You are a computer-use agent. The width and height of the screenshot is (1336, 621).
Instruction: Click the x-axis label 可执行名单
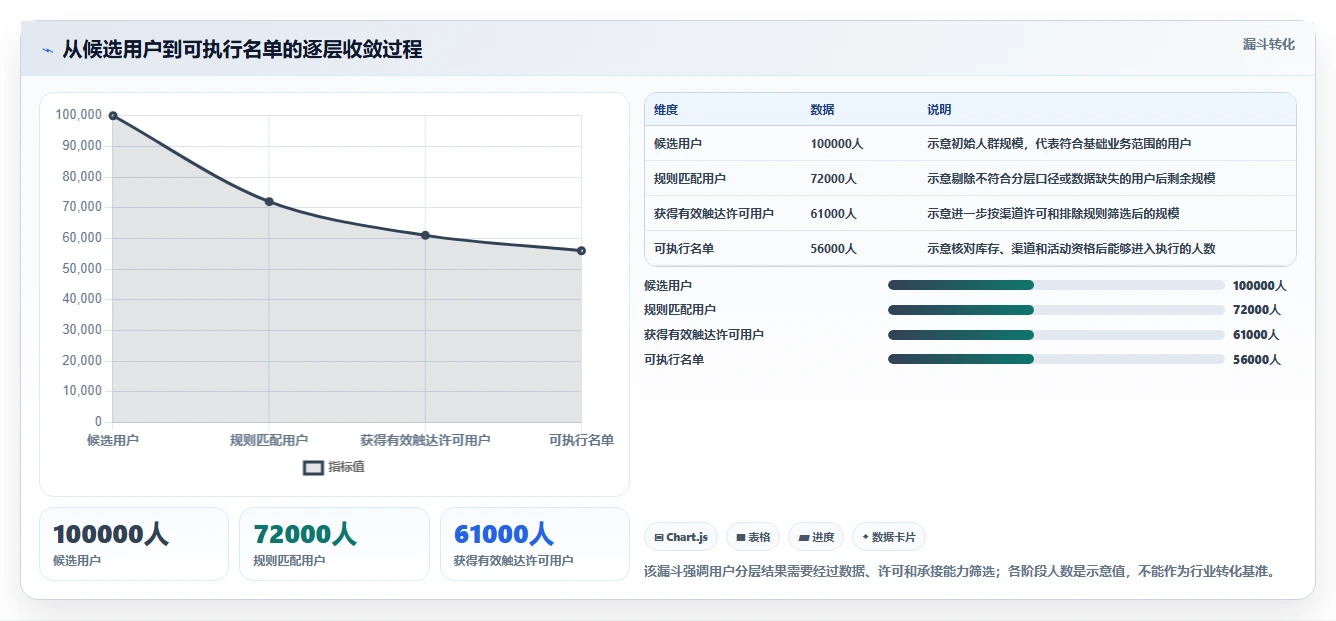click(581, 440)
